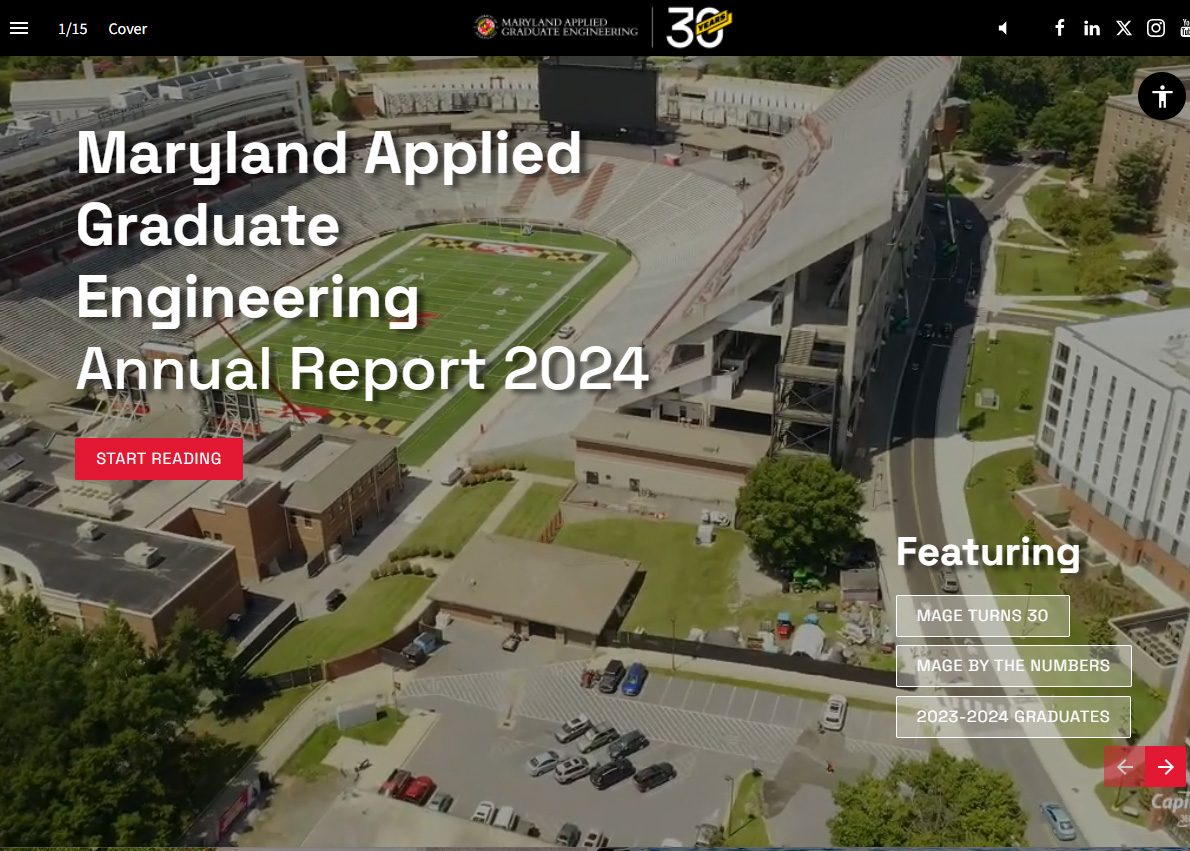Toggle the sound mute speaker icon
The width and height of the screenshot is (1190, 851).
(1003, 28)
